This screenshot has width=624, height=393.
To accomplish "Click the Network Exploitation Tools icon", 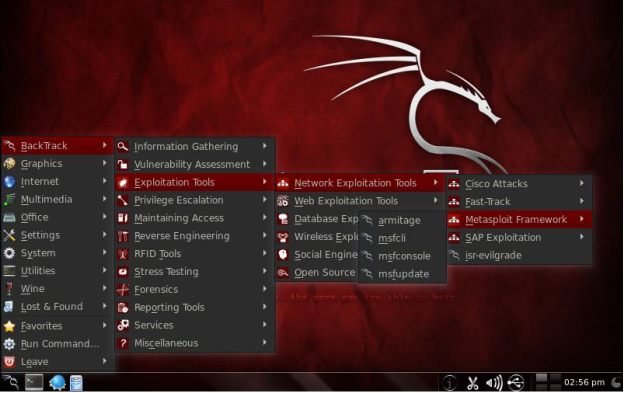I will pos(283,183).
